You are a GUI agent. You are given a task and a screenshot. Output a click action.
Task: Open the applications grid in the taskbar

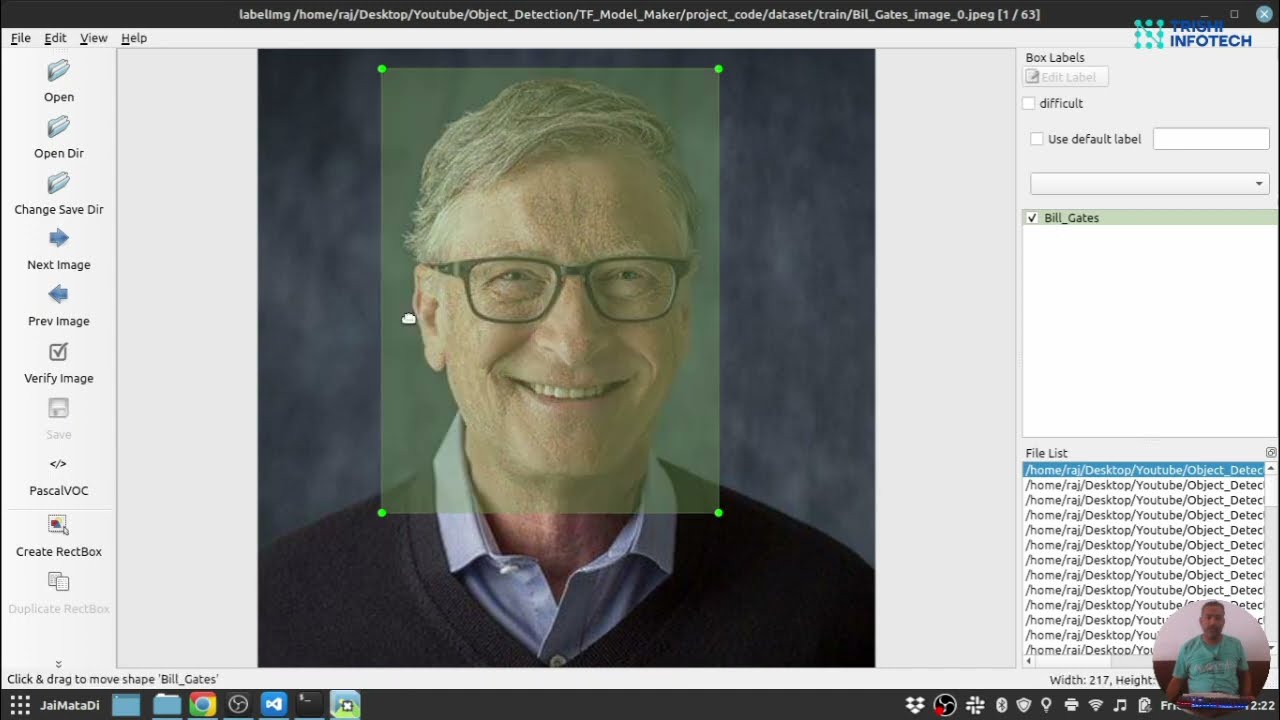click(20, 705)
